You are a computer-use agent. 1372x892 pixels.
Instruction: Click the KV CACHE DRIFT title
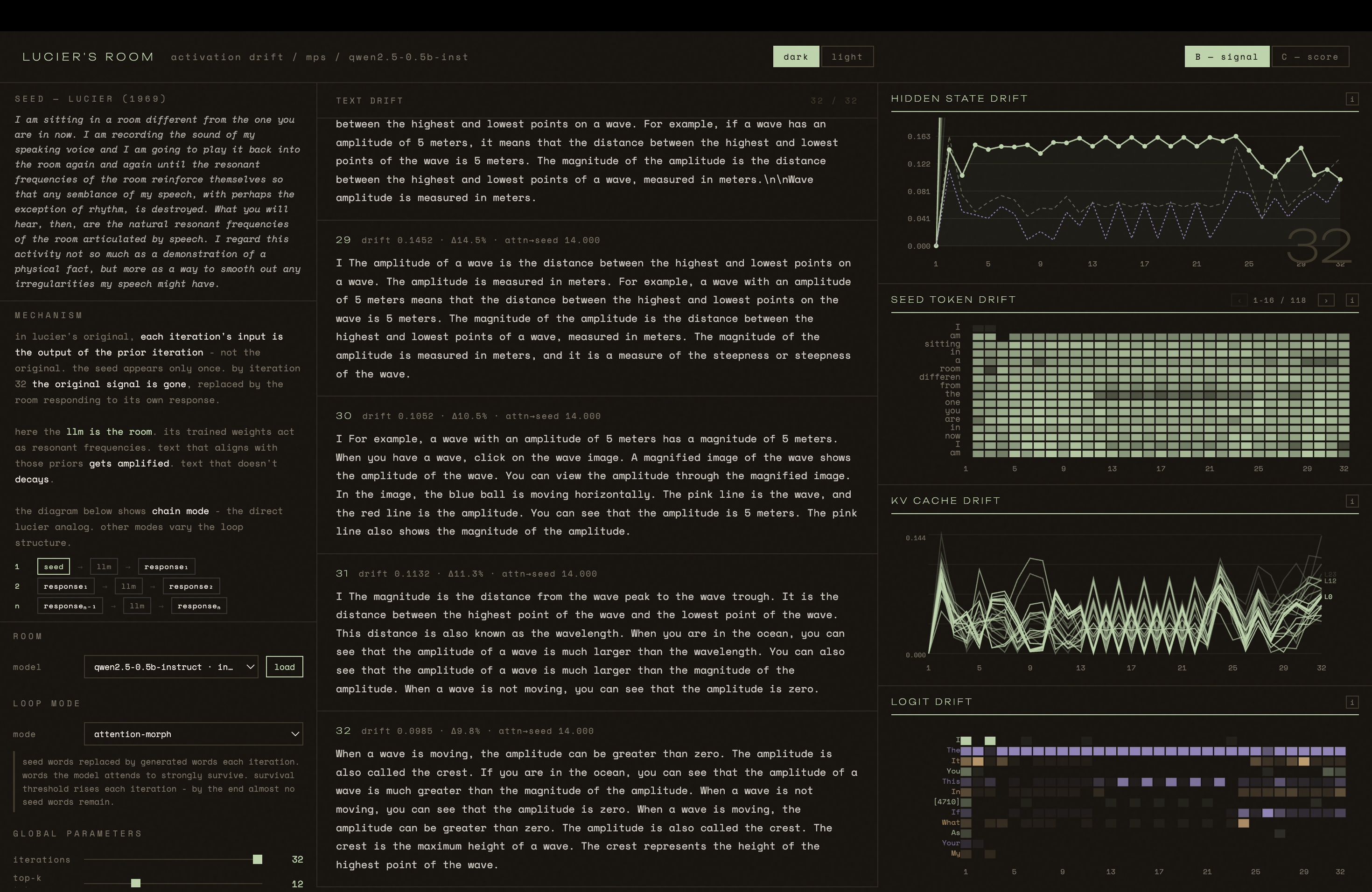pos(945,501)
